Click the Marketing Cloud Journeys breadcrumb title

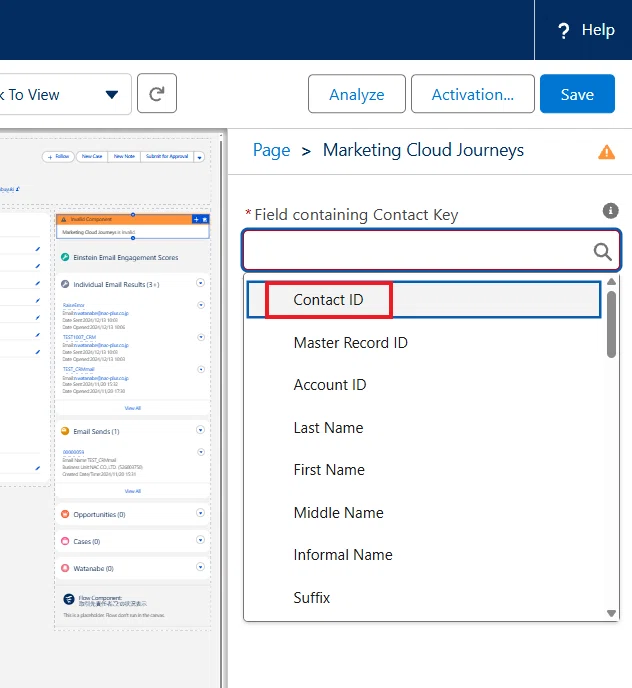coord(424,150)
